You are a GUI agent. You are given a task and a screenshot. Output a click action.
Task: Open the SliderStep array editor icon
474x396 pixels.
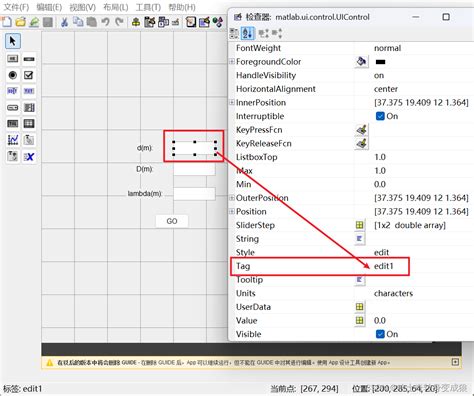359,225
